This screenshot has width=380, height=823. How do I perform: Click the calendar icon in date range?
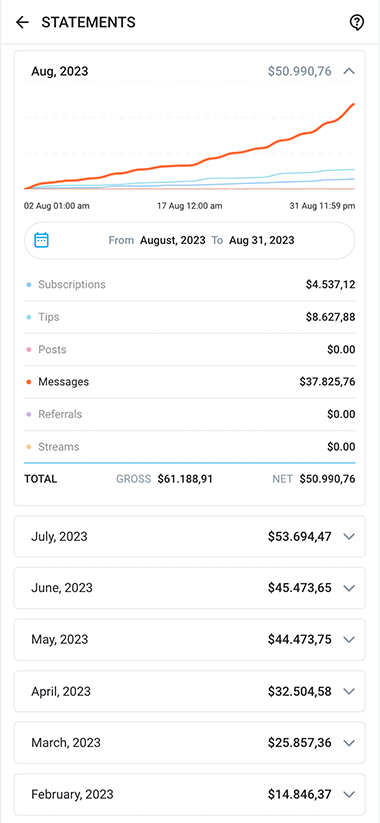[x=41, y=240]
